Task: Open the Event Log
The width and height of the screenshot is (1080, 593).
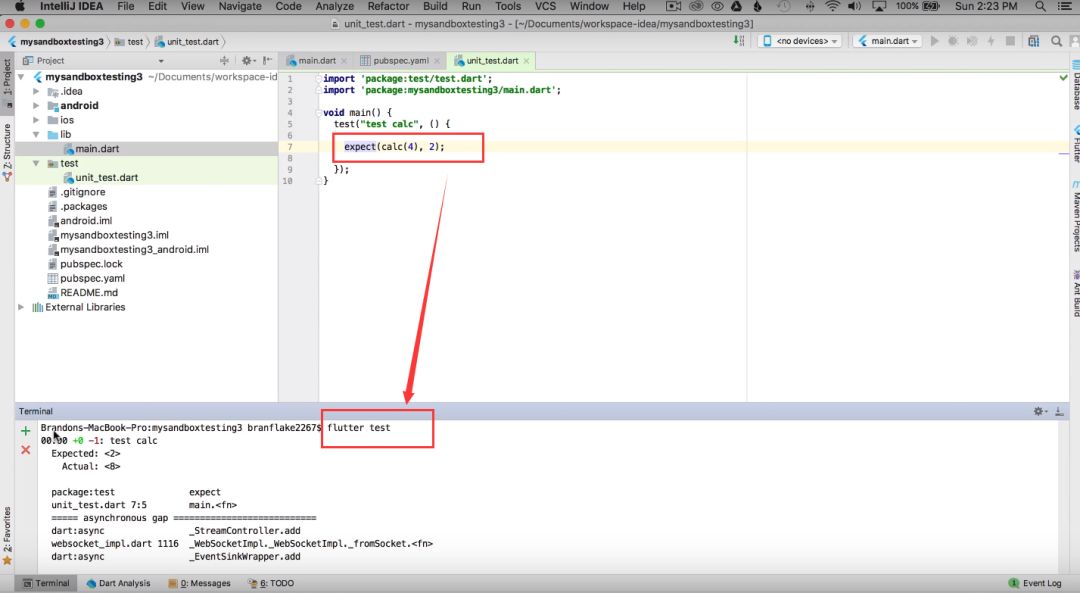Action: point(1035,583)
